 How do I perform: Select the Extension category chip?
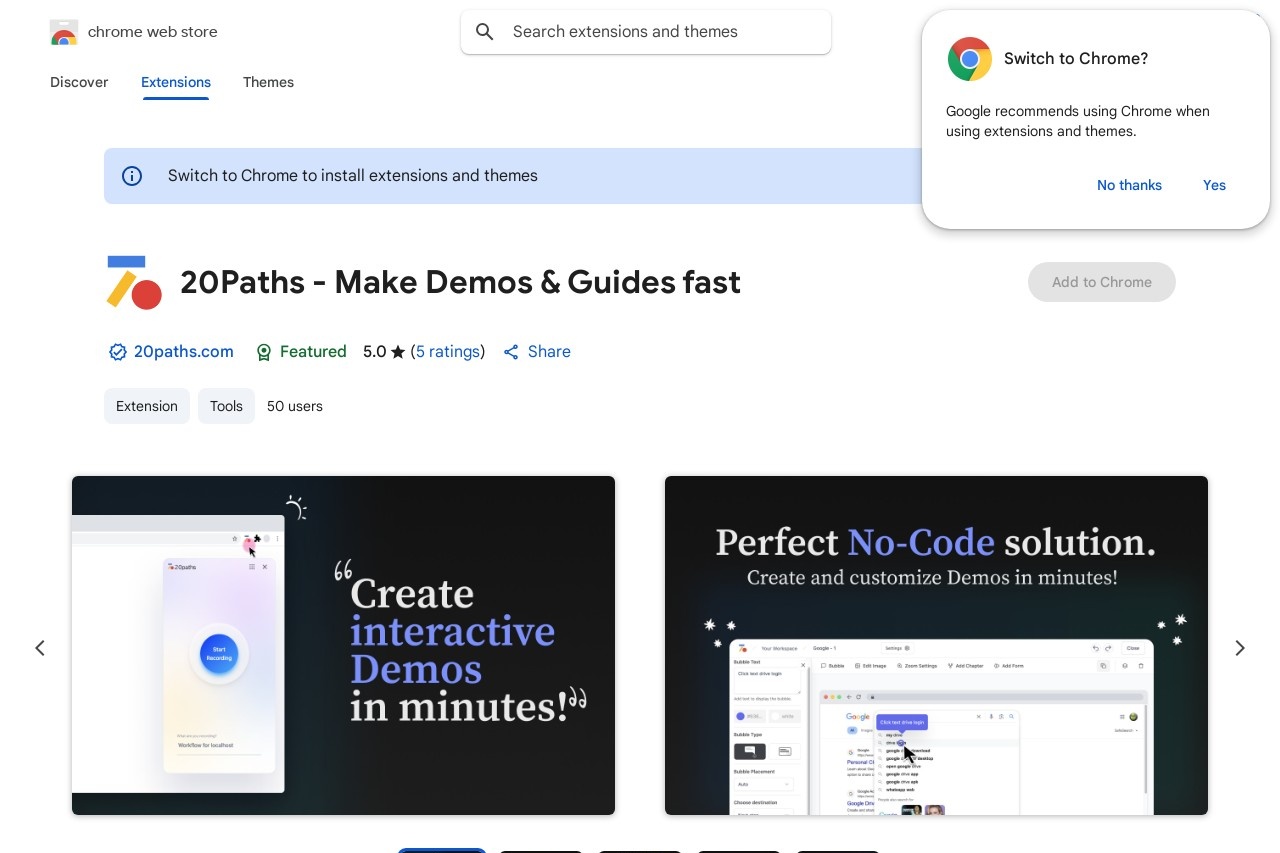[x=147, y=406]
